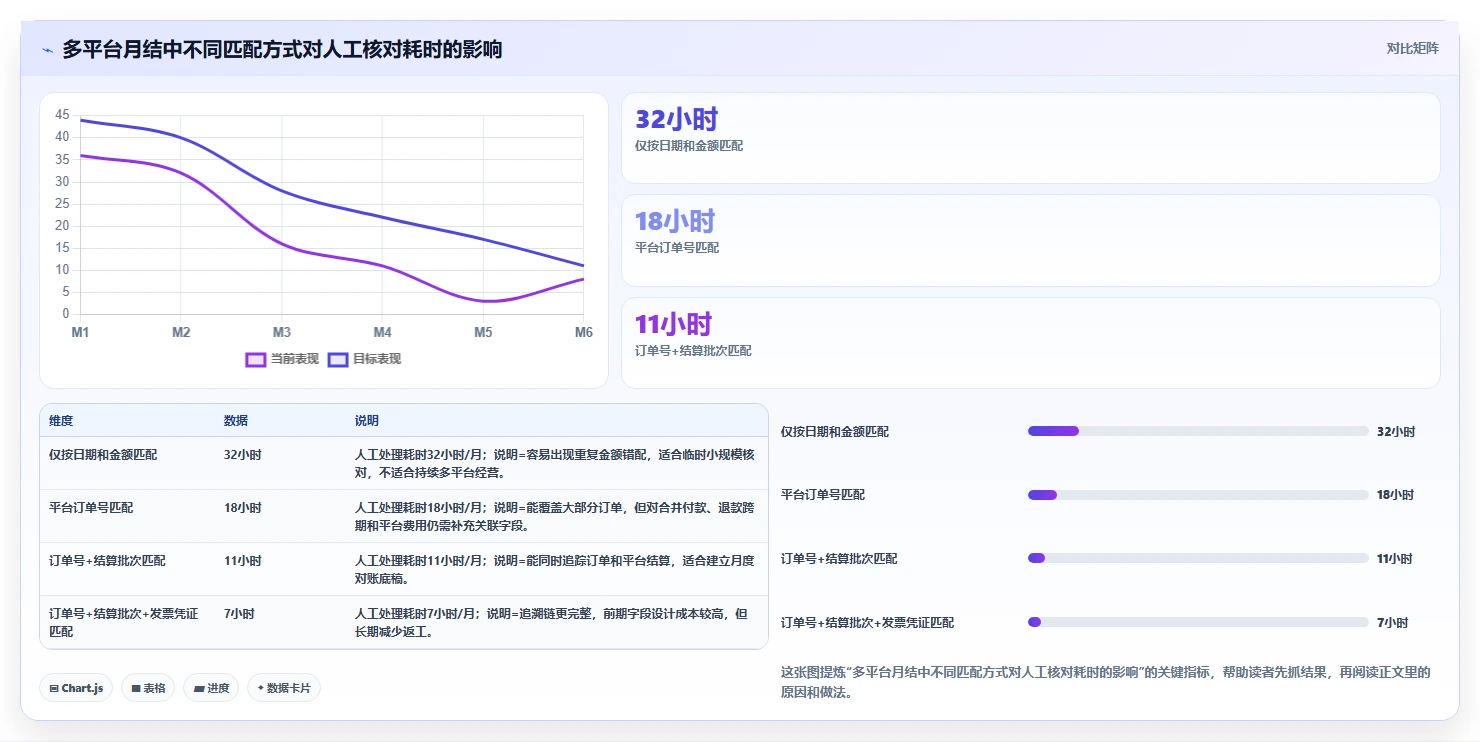Viewport: 1480px width, 742px height.
Task: Click the 进度 tag chip
Action: tap(211, 688)
